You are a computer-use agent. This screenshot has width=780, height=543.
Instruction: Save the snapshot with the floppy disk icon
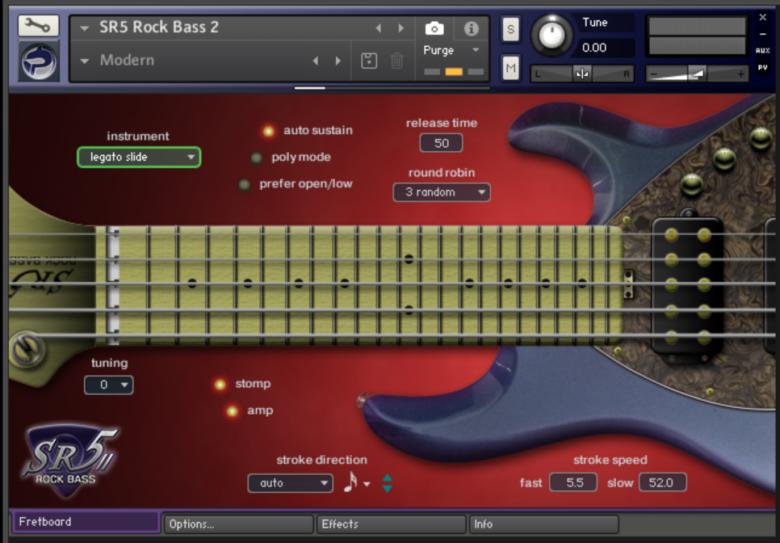click(x=369, y=61)
